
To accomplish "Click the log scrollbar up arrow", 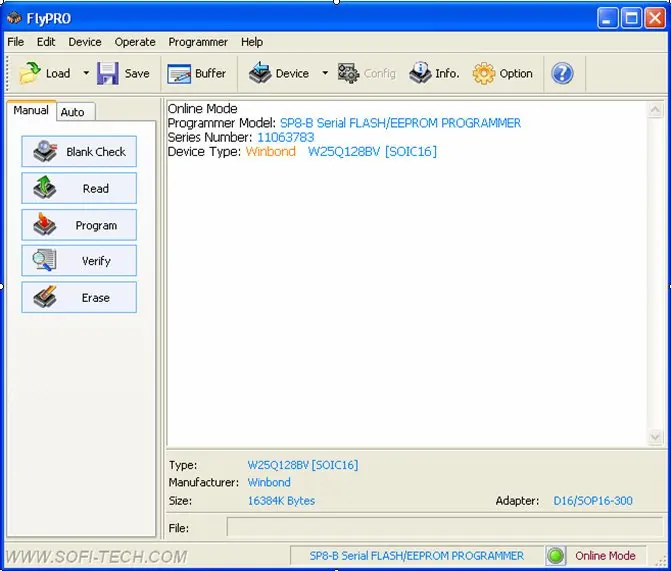I will click(x=655, y=110).
